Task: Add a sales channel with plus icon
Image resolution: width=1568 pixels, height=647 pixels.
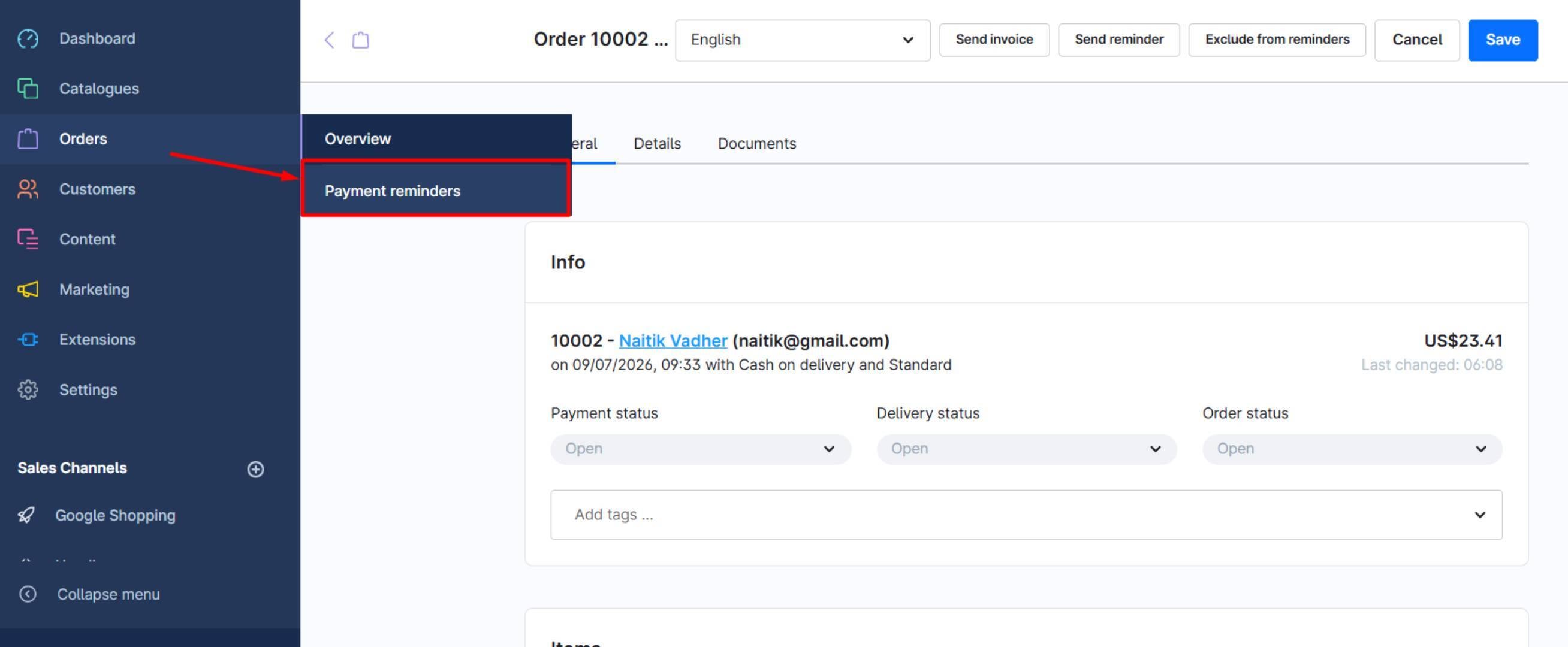Action: (x=256, y=469)
